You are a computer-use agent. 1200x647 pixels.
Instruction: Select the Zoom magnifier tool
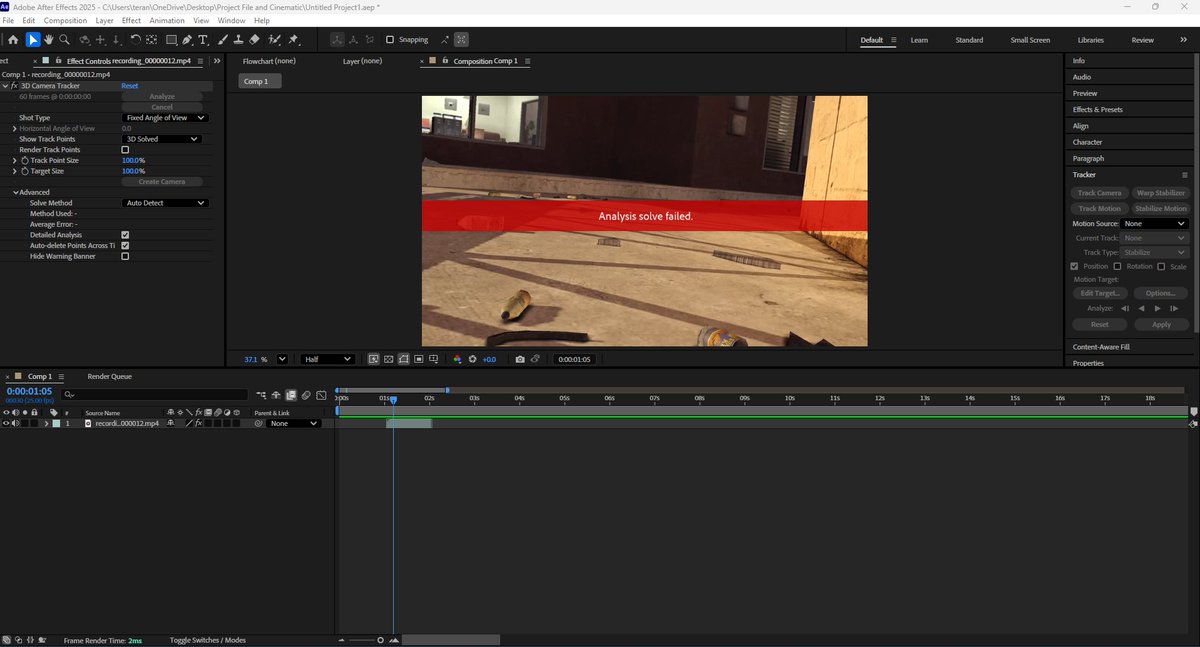(x=64, y=40)
